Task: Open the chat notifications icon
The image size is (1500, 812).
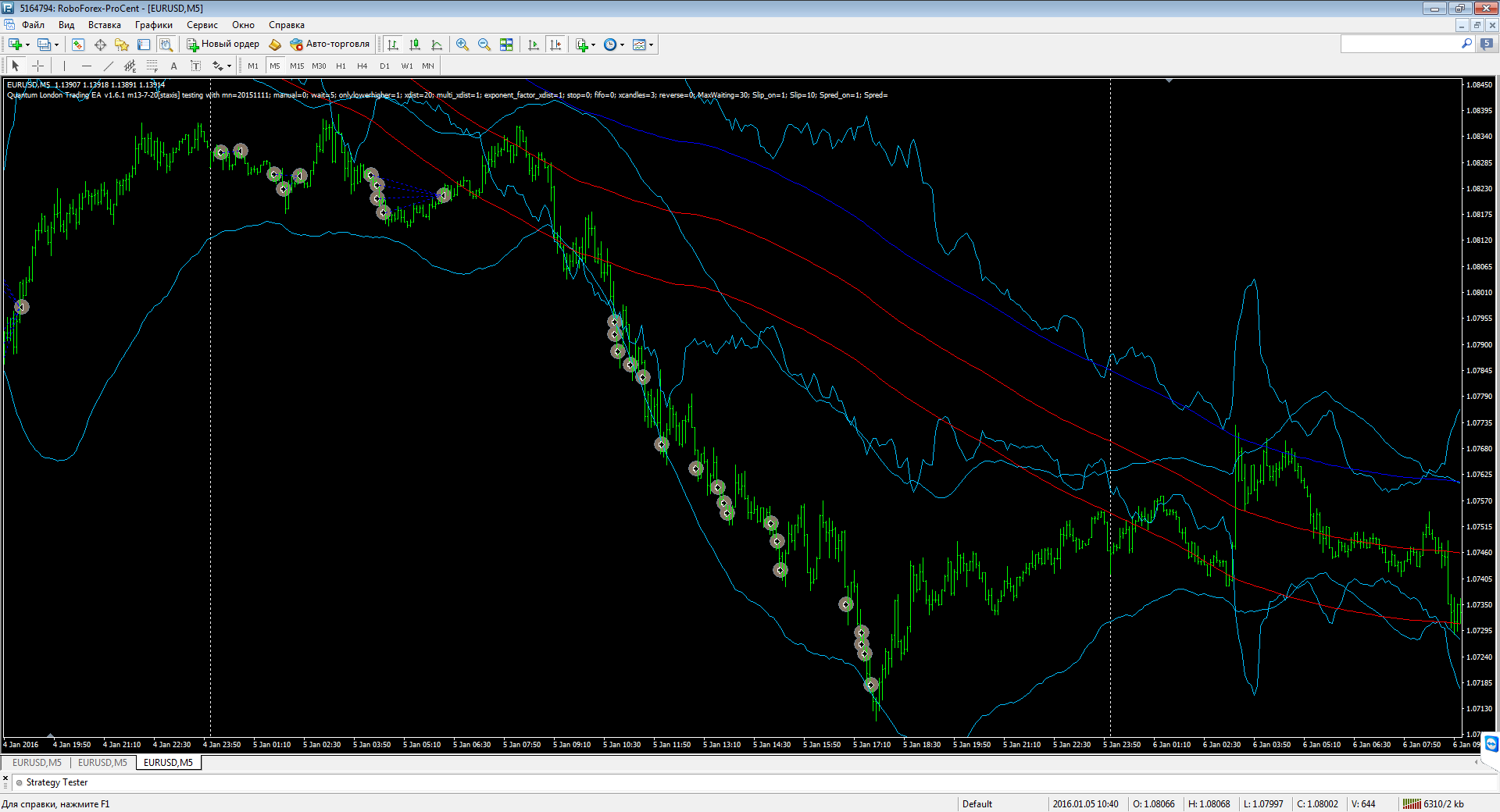Action: point(1486,45)
